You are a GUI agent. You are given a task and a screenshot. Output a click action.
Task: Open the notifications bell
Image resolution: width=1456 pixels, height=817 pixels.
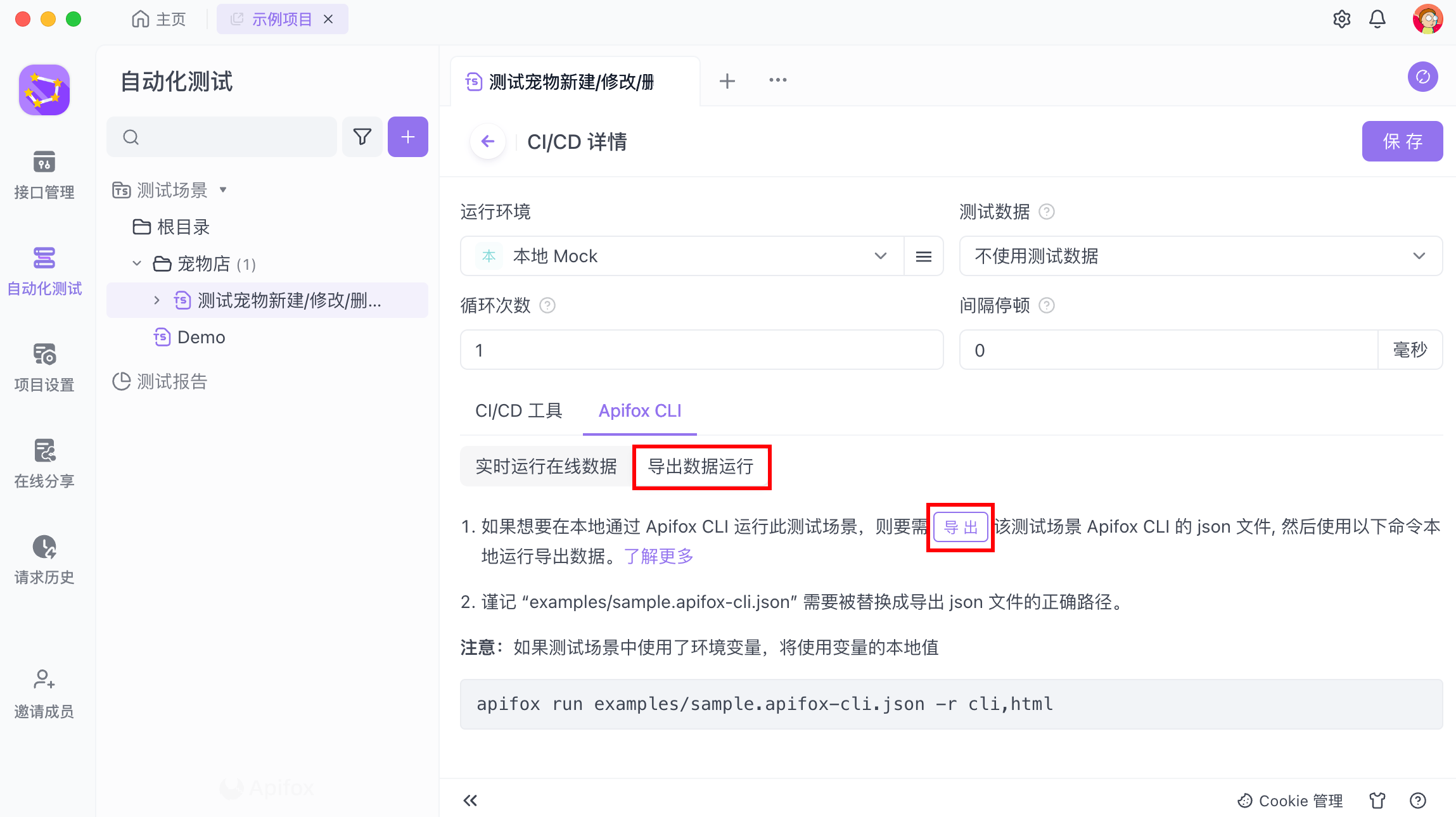tap(1377, 19)
